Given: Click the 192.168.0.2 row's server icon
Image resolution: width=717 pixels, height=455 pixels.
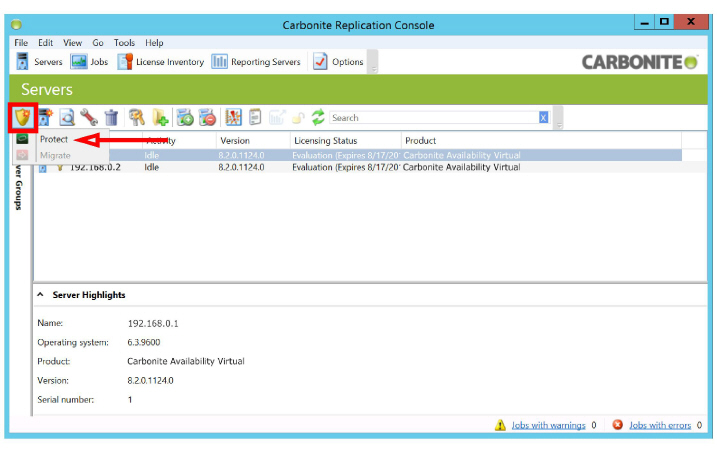Looking at the screenshot, I should (x=43, y=168).
